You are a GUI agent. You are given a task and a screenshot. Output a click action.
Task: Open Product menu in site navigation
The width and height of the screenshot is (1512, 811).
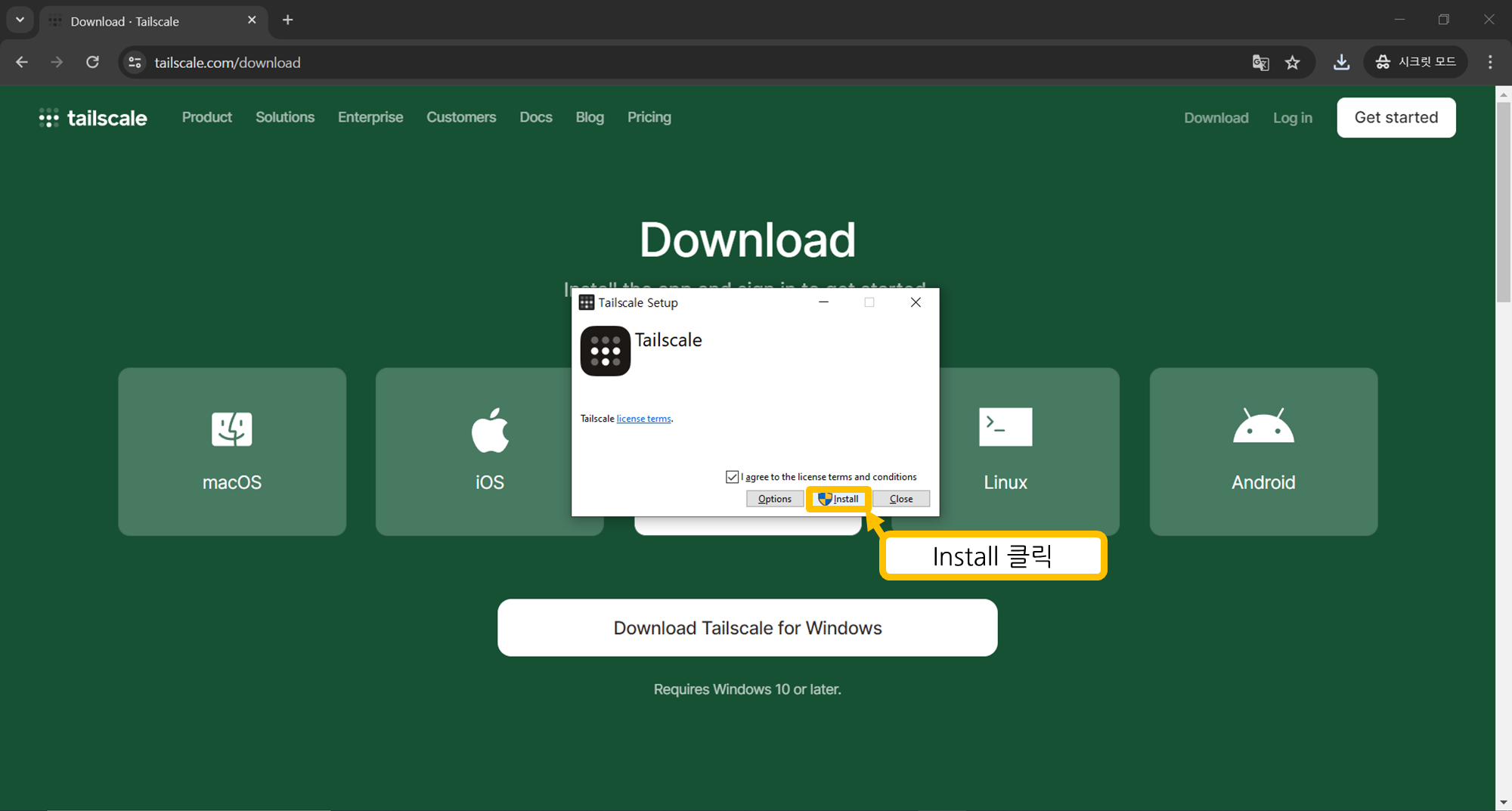[x=207, y=117]
